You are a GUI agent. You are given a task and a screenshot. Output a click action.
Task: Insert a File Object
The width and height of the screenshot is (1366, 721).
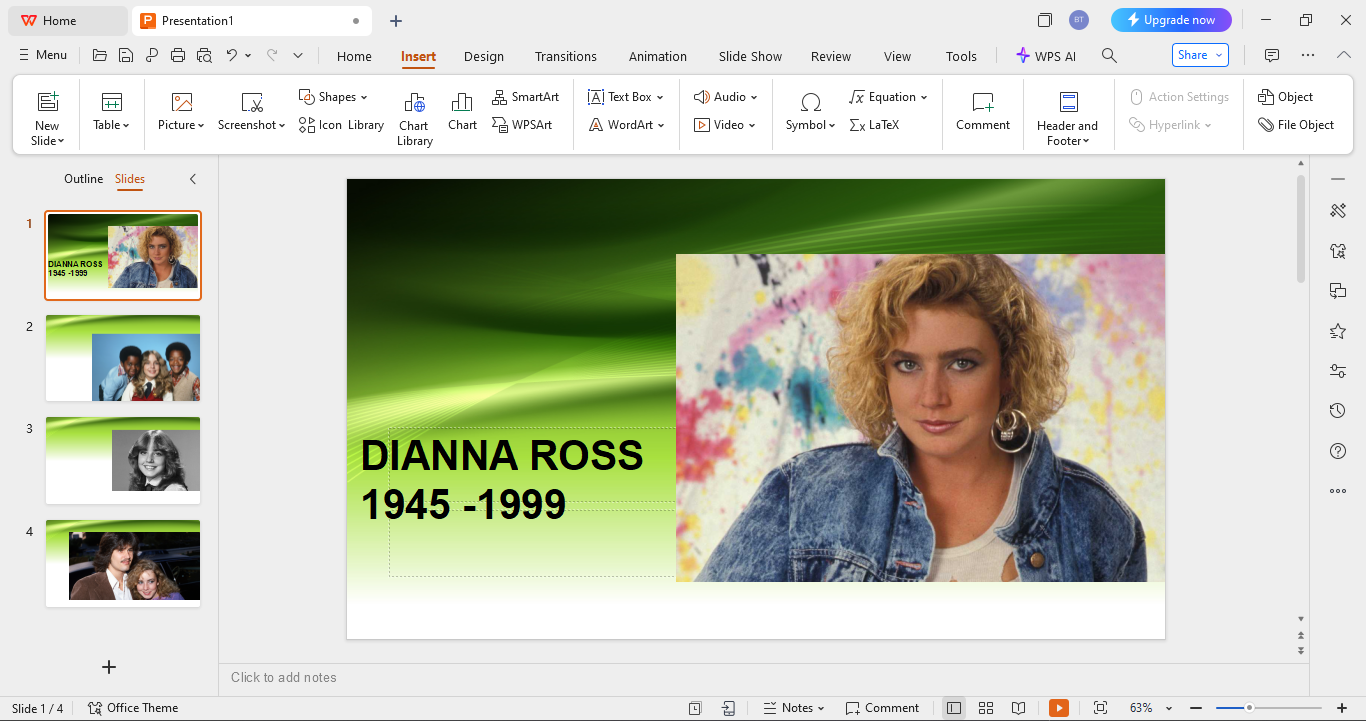[1297, 124]
